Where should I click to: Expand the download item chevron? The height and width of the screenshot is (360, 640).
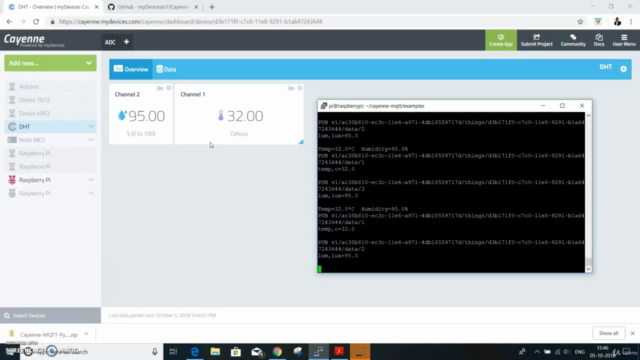[86, 334]
